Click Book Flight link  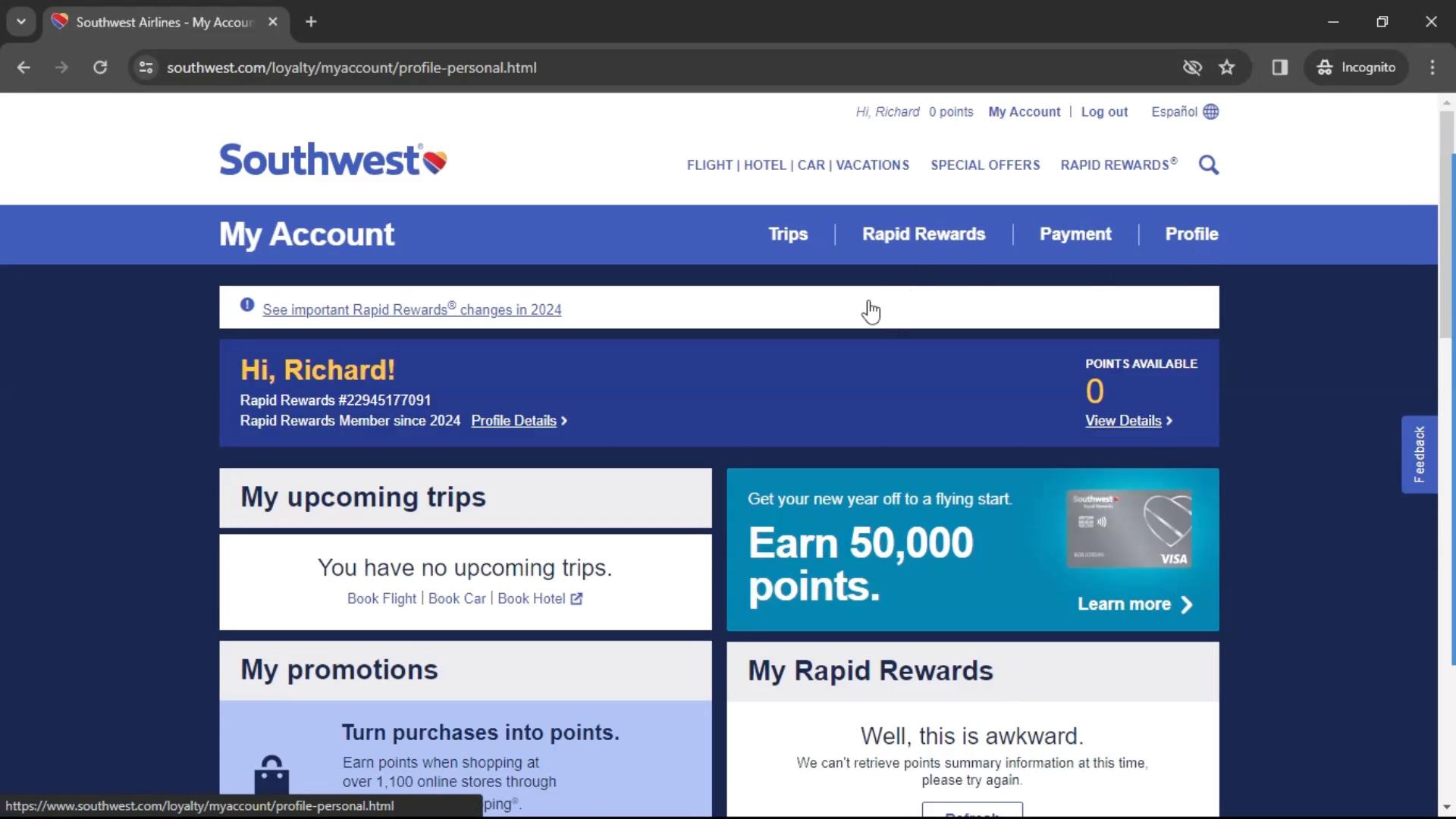coord(381,598)
